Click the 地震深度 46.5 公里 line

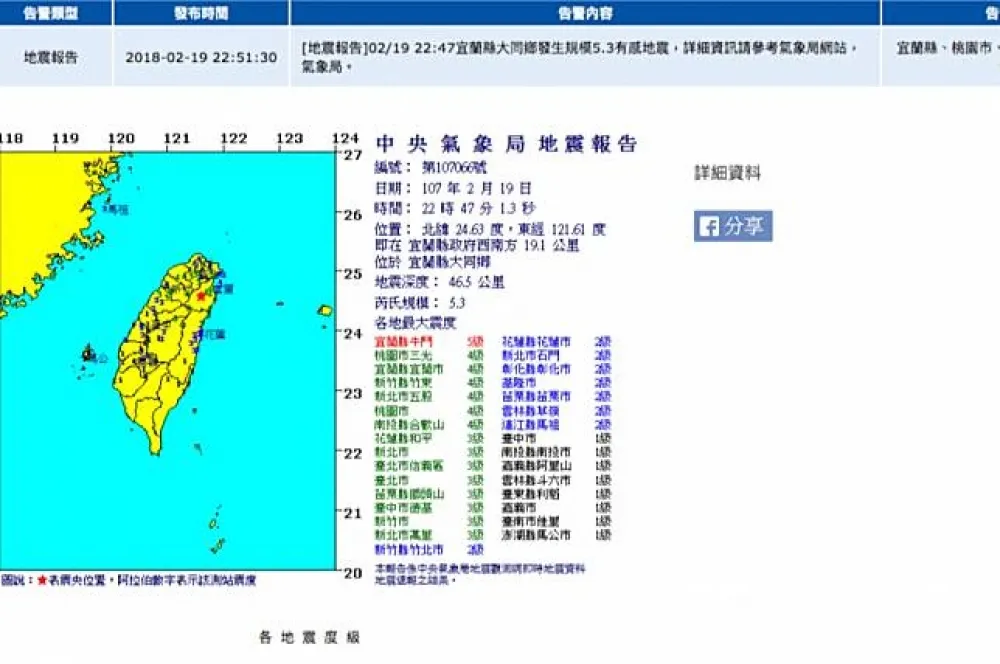(x=439, y=282)
